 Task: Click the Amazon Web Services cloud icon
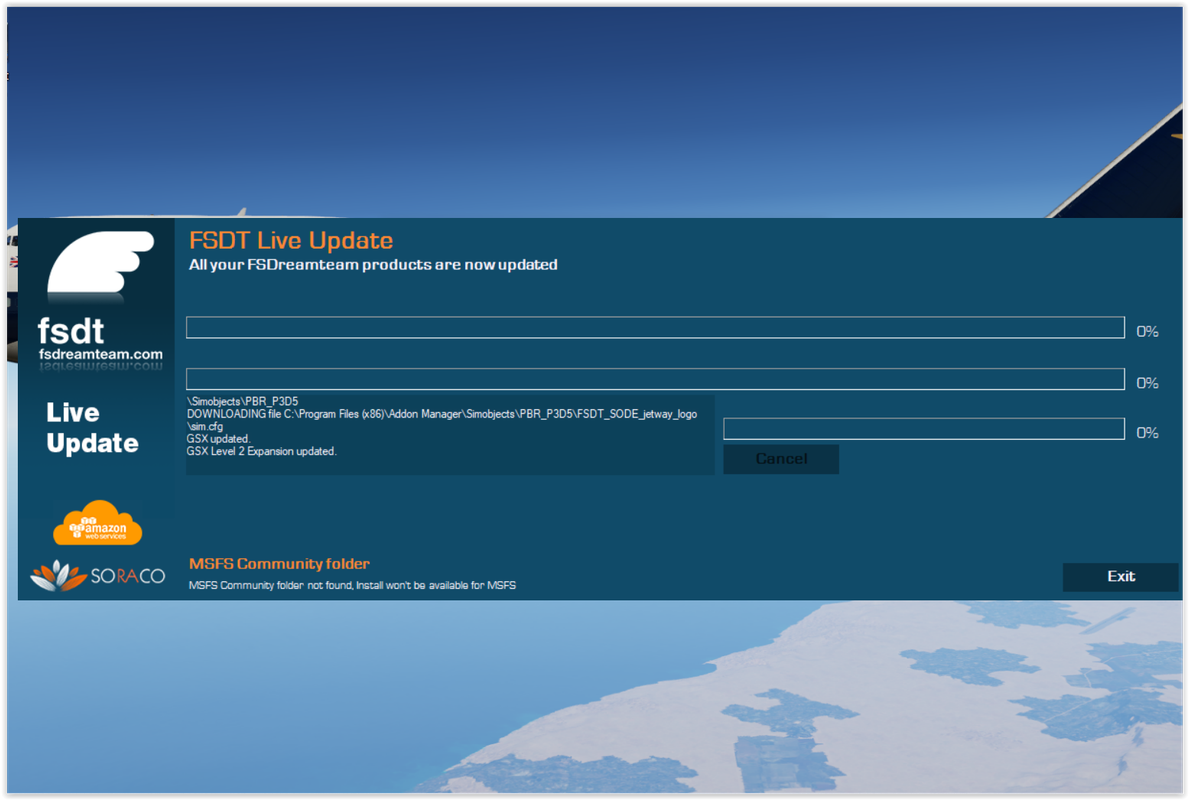(97, 522)
